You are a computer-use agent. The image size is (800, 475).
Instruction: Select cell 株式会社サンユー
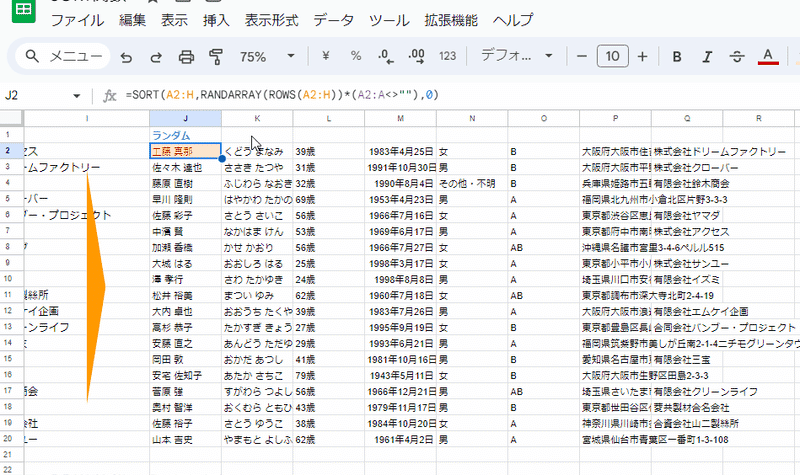687,263
